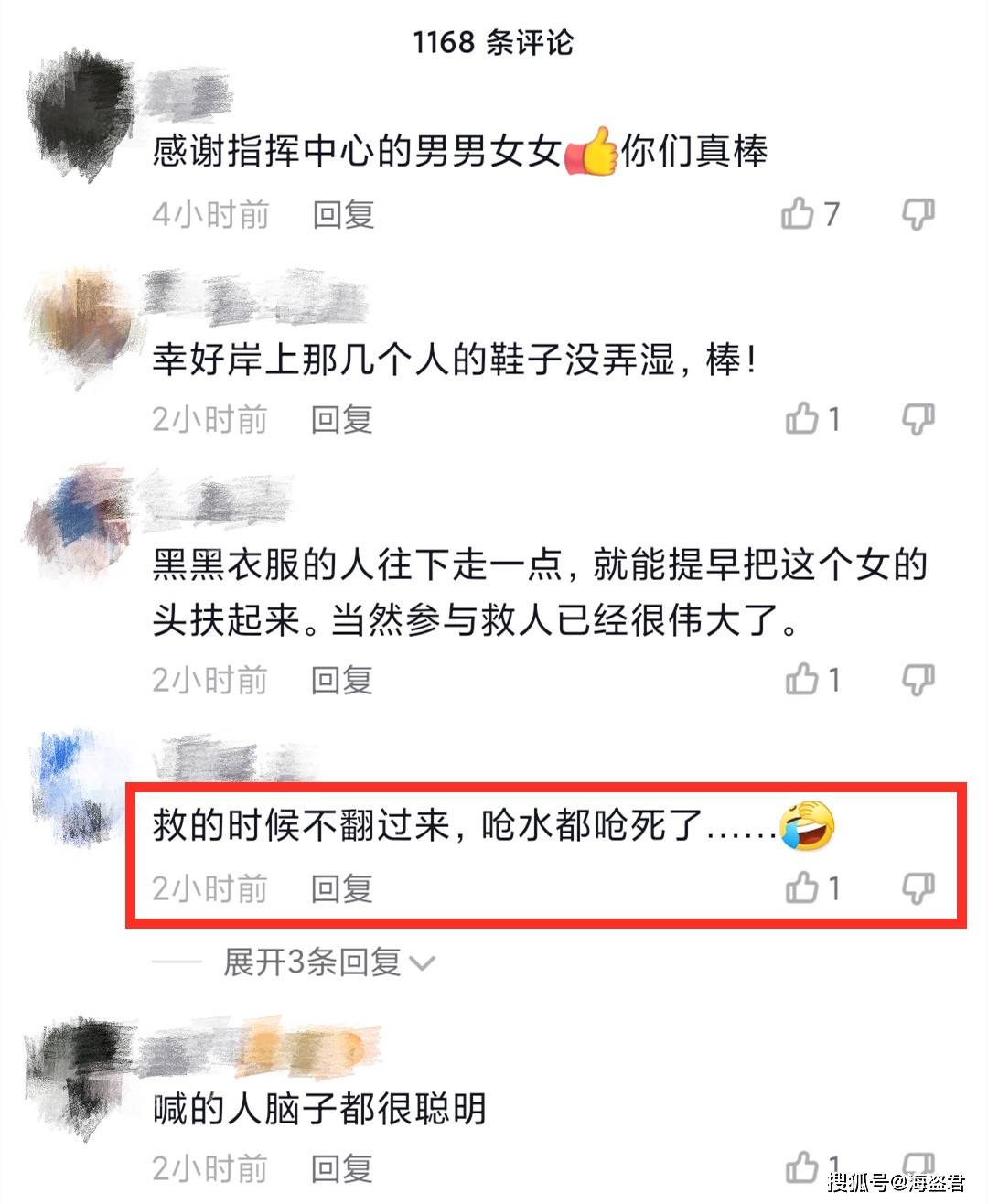Click the chevron beside 展开3条回复

coord(422,964)
